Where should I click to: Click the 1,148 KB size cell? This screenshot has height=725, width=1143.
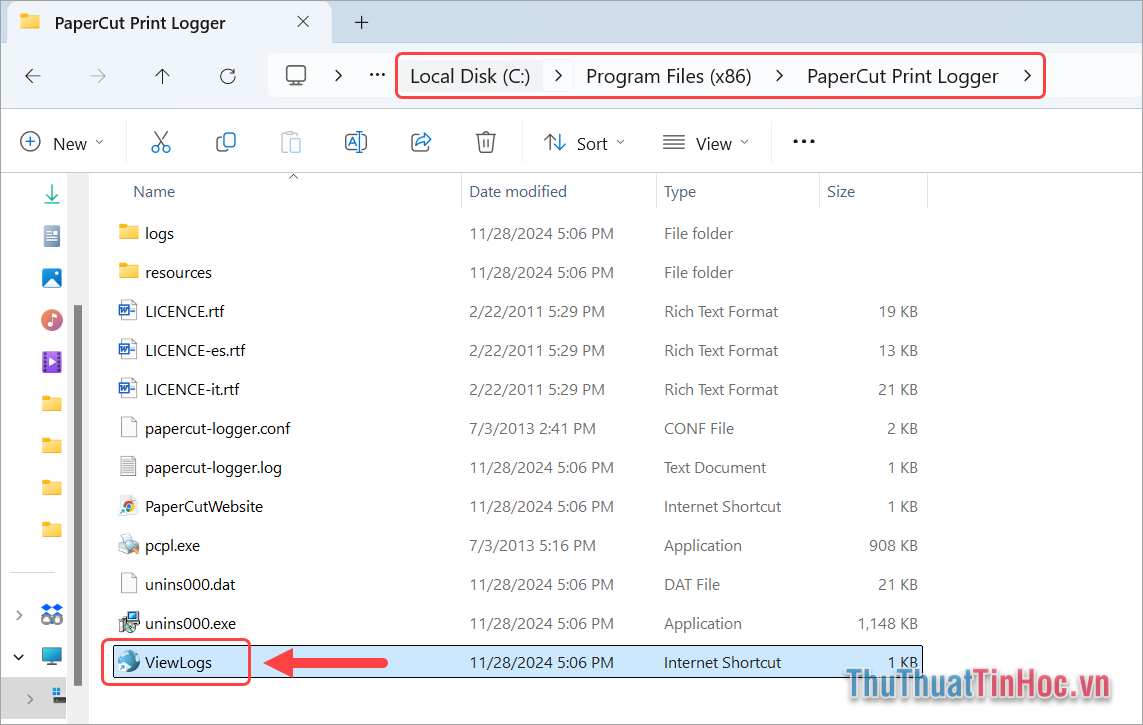point(887,623)
